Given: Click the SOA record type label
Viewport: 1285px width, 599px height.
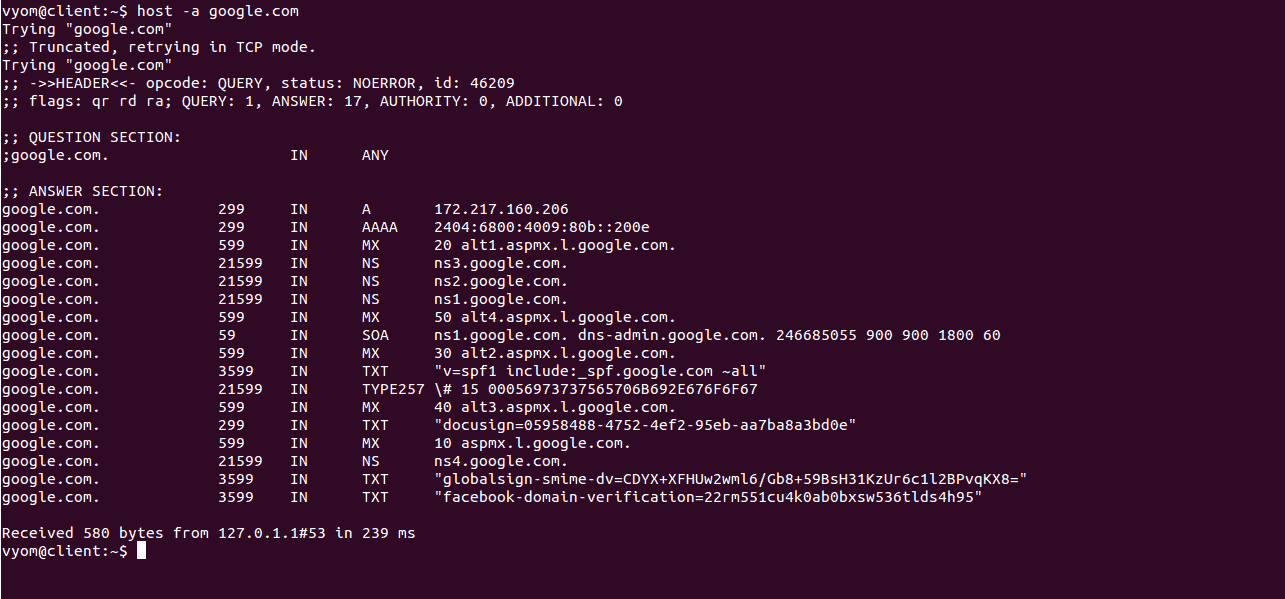Looking at the screenshot, I should [x=375, y=335].
